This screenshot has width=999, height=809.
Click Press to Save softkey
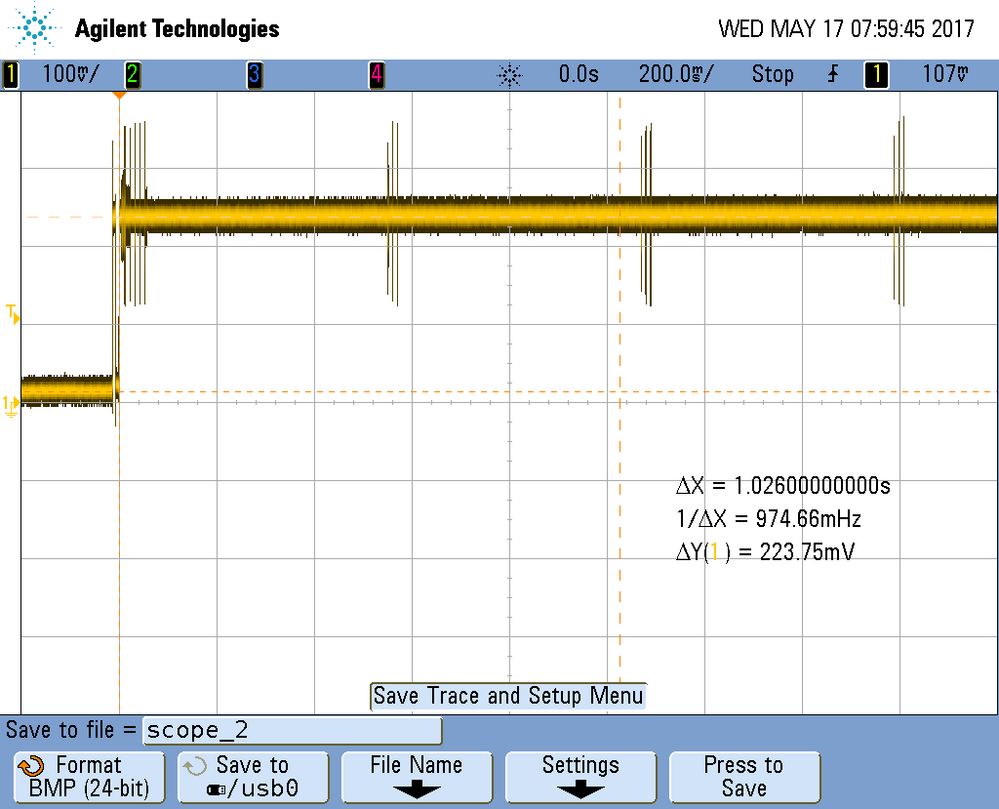744,777
